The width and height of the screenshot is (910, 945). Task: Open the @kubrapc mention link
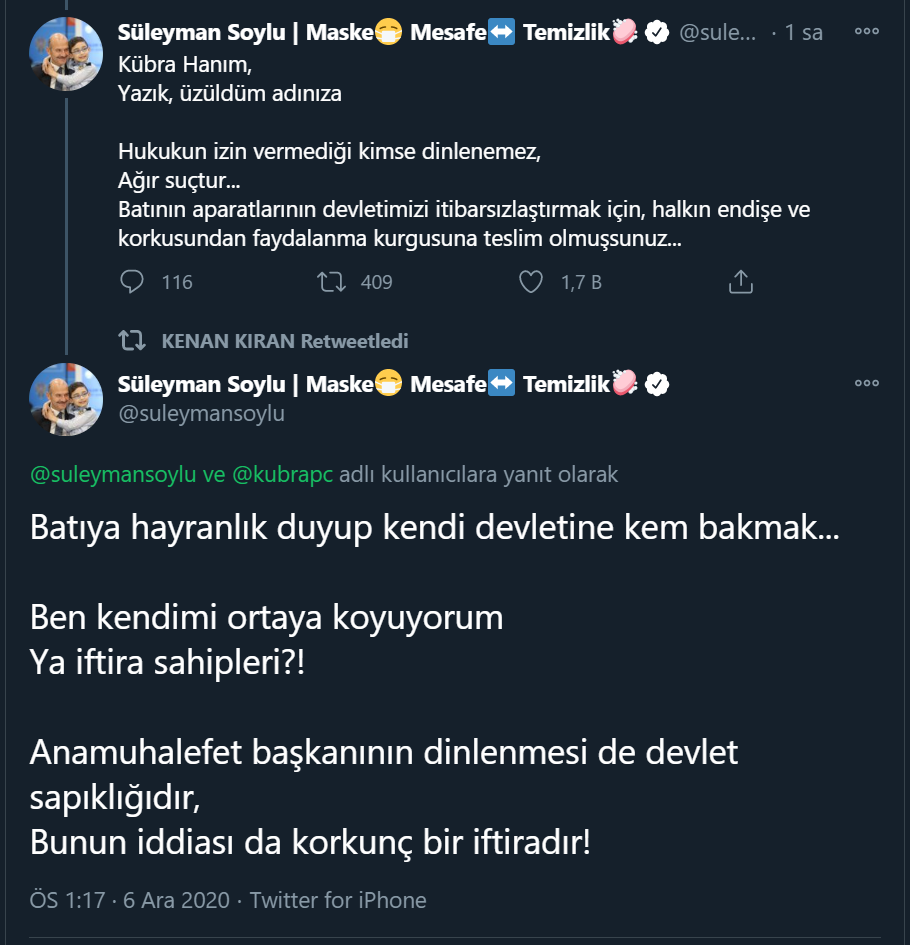[x=283, y=475]
